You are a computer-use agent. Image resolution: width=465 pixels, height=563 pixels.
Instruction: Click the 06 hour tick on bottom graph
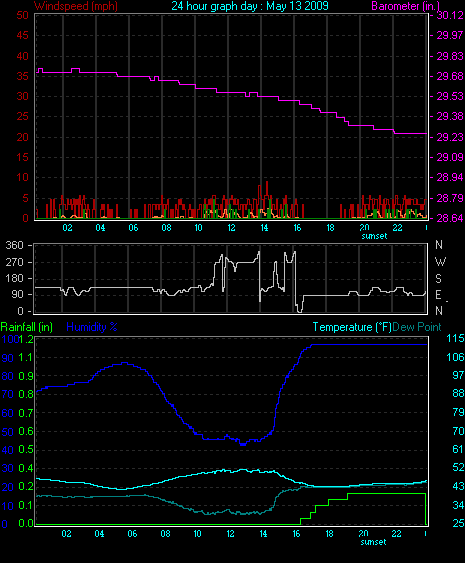(132, 534)
